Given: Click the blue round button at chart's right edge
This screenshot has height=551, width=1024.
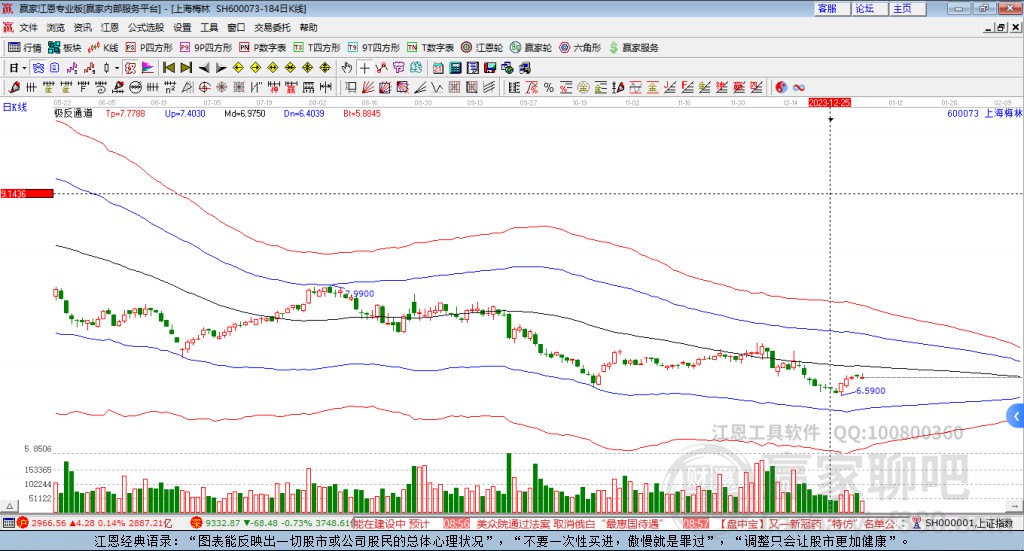Looking at the screenshot, I should (1016, 415).
